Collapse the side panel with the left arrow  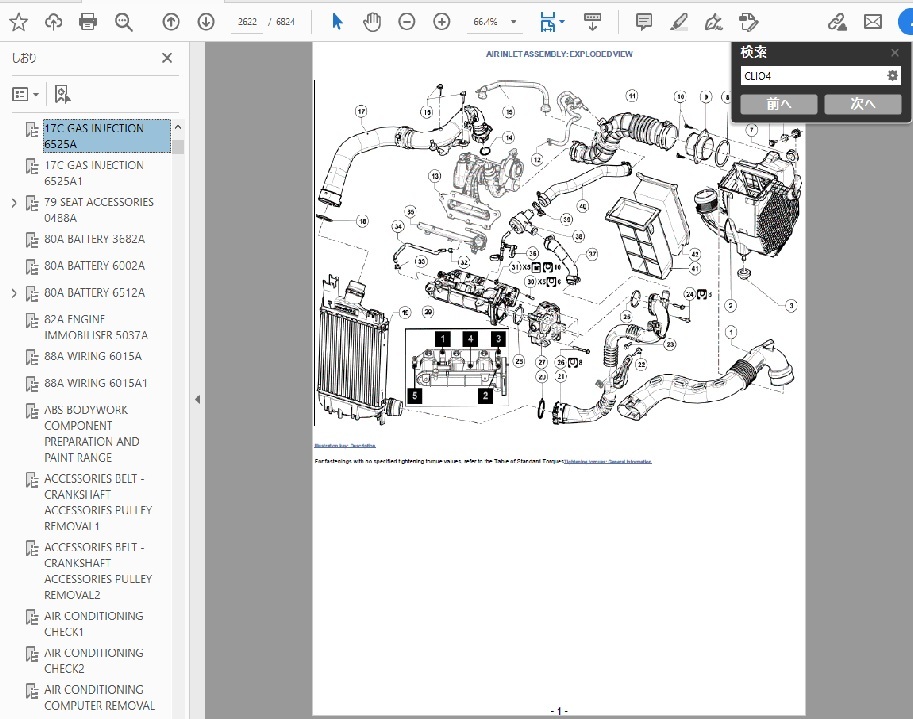tap(197, 399)
